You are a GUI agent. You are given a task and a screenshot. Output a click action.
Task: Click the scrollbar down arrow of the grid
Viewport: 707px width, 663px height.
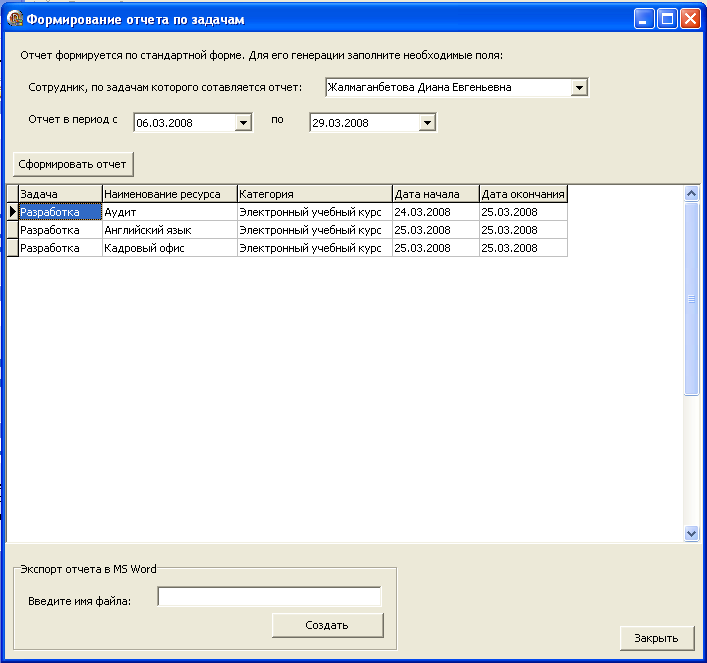pos(691,534)
